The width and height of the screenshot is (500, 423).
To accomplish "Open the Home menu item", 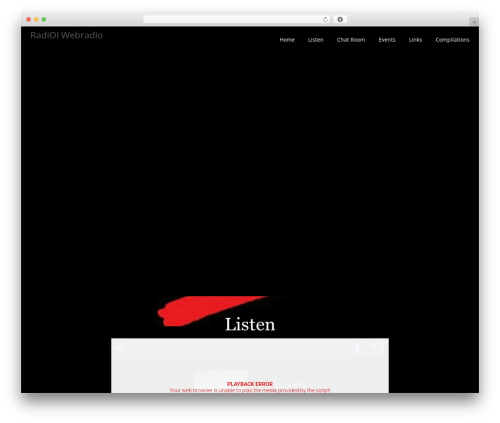I will coord(287,40).
